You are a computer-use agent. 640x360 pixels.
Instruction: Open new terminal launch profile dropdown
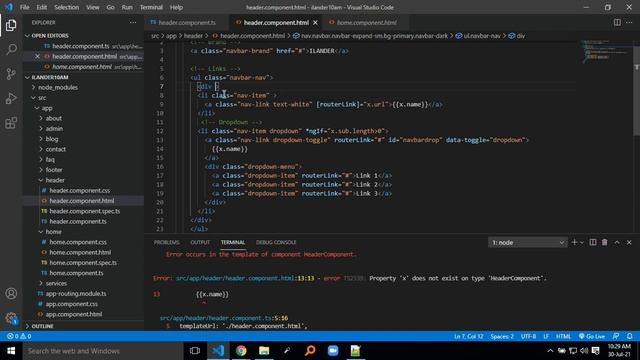582,242
